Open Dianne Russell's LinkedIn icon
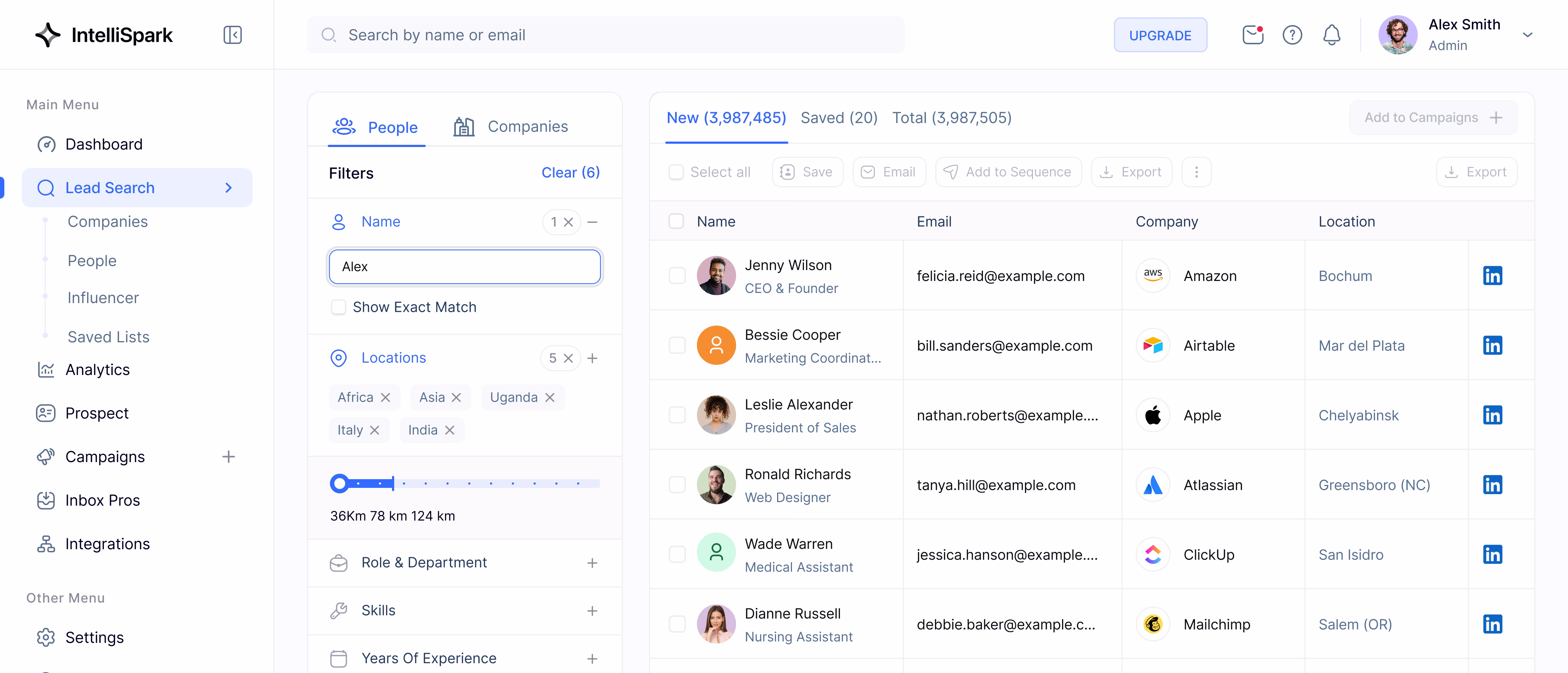The width and height of the screenshot is (1568, 673). pos(1492,624)
